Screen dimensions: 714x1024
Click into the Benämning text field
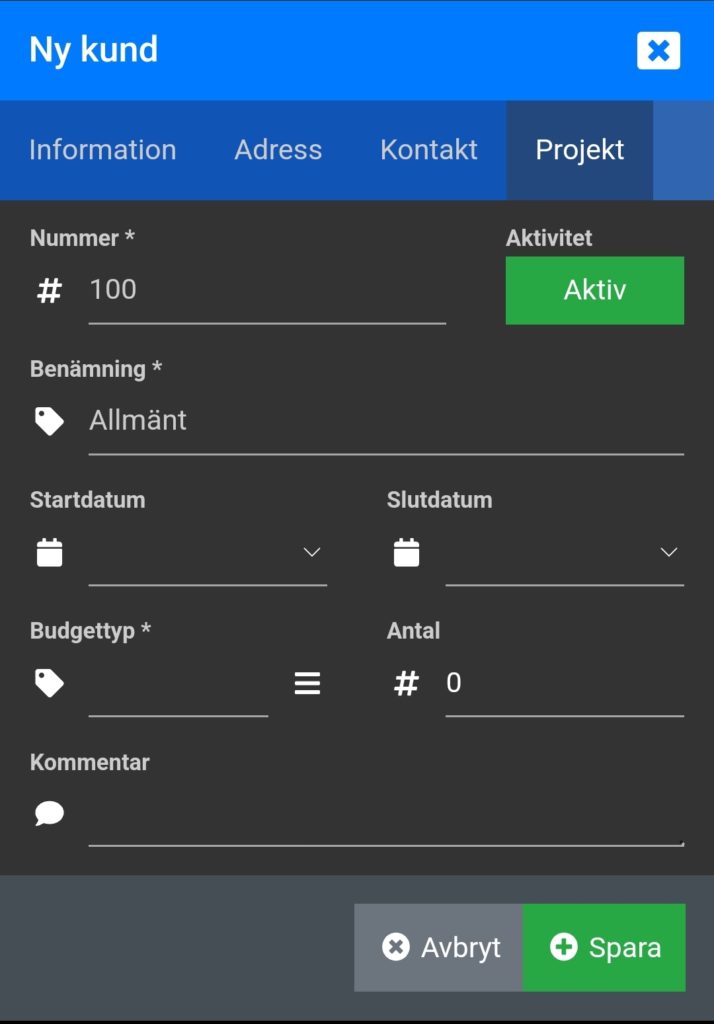click(x=386, y=421)
